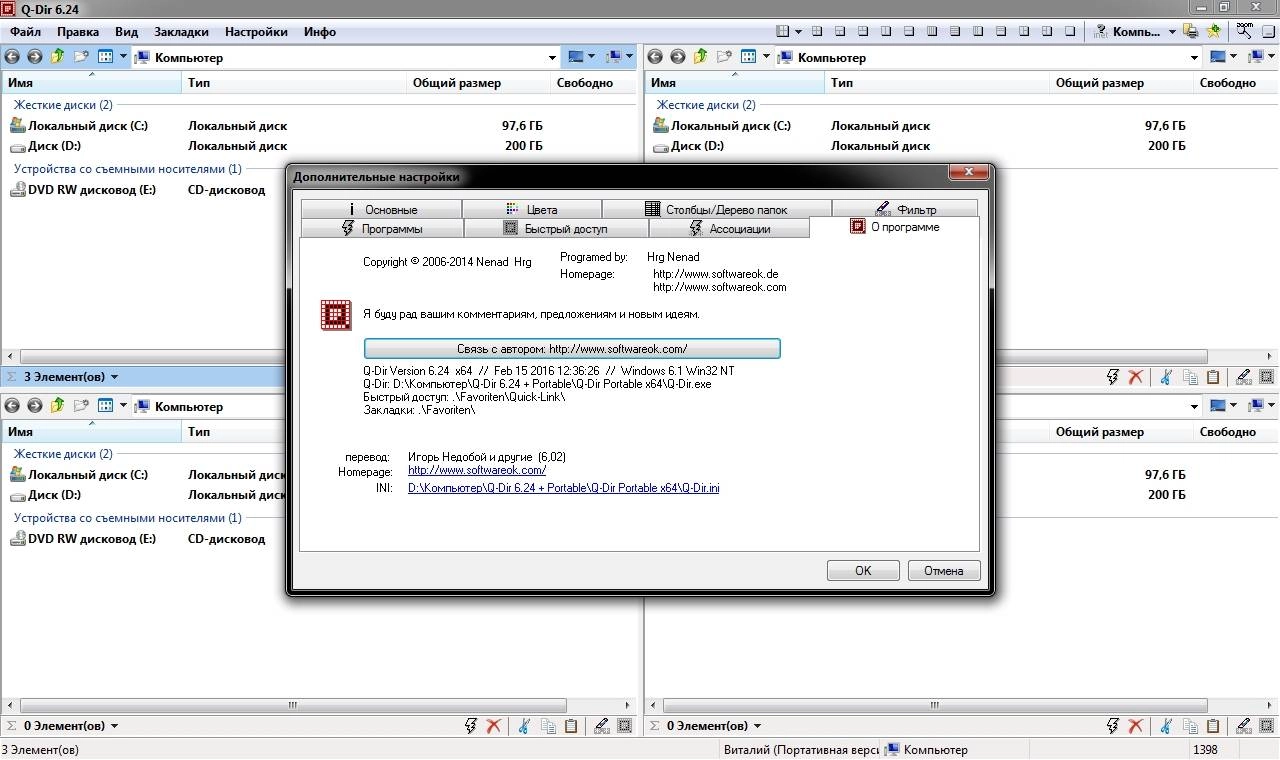Screen dimensions: 1280x760
Task: Open the layout dropdown arrow in main toolbar
Action: click(797, 32)
